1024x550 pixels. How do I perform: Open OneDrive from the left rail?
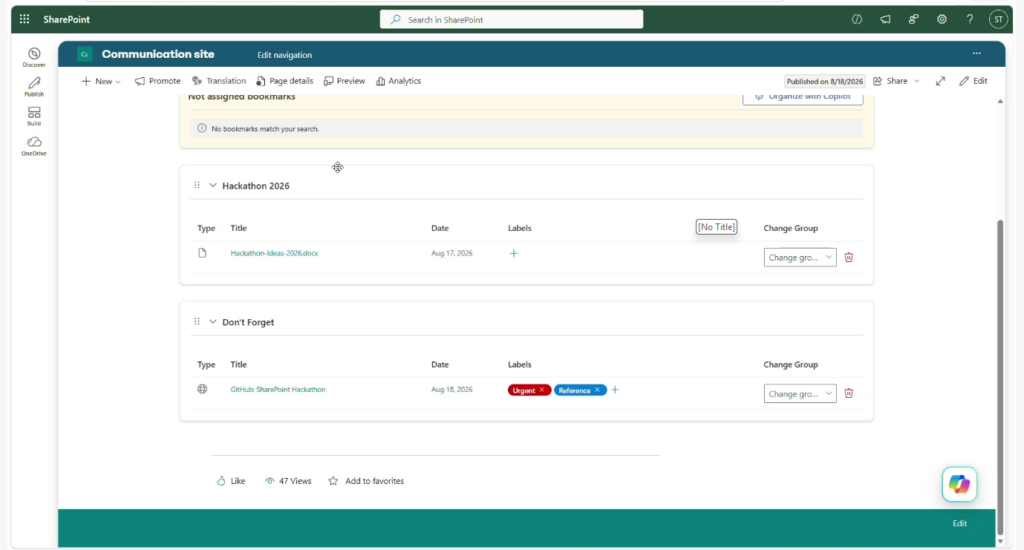pos(34,146)
